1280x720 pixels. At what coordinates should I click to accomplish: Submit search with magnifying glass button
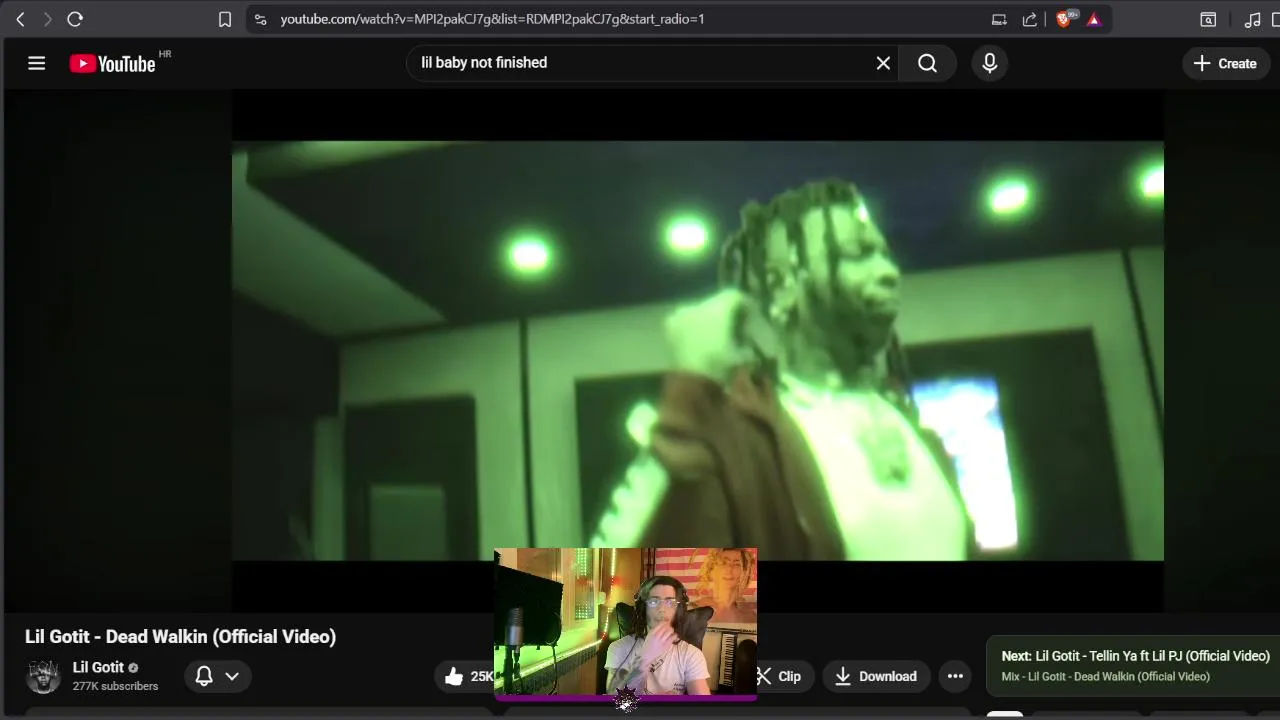pyautogui.click(x=927, y=63)
